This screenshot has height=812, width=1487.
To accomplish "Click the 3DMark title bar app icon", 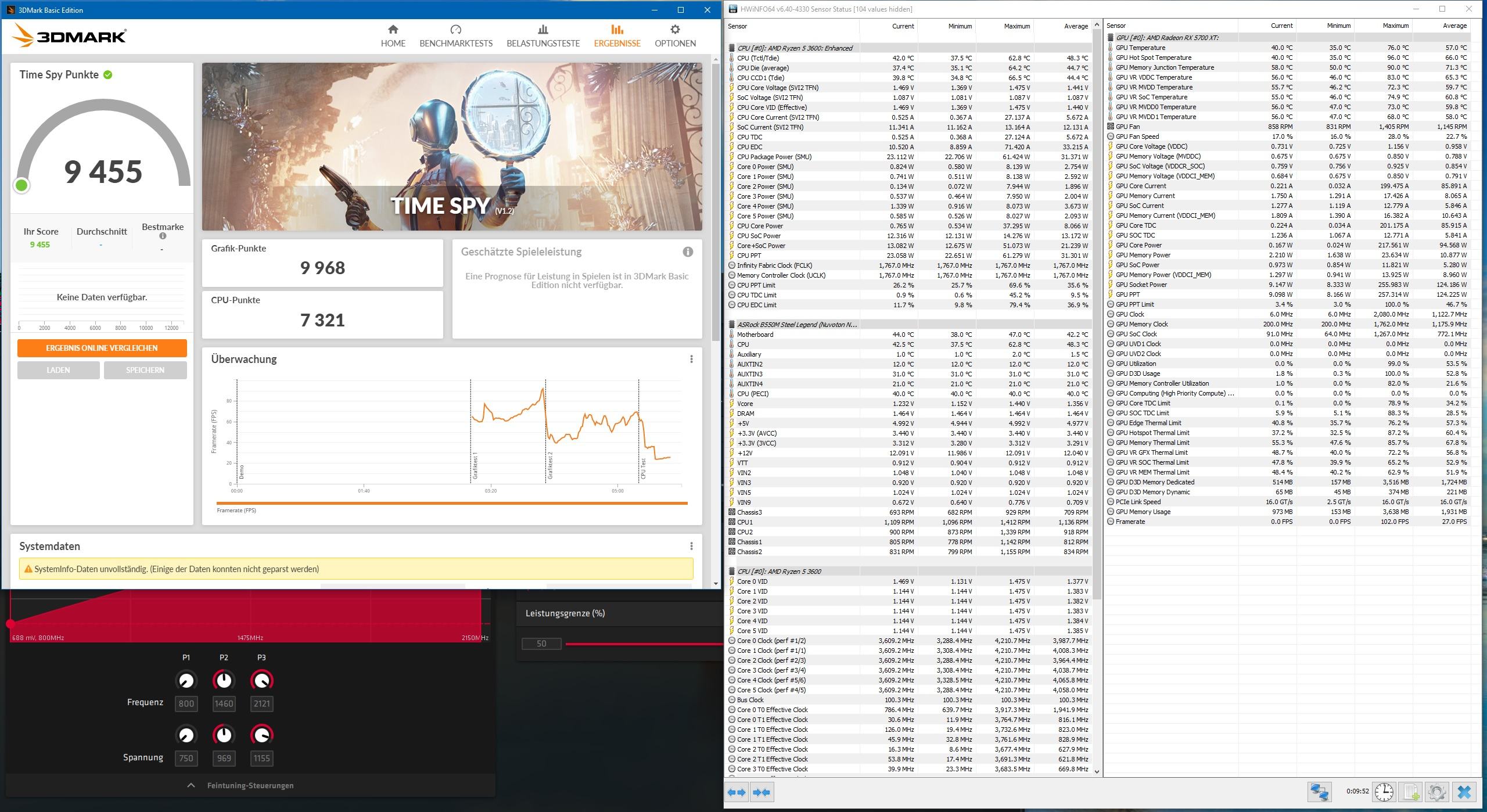I will (10, 10).
